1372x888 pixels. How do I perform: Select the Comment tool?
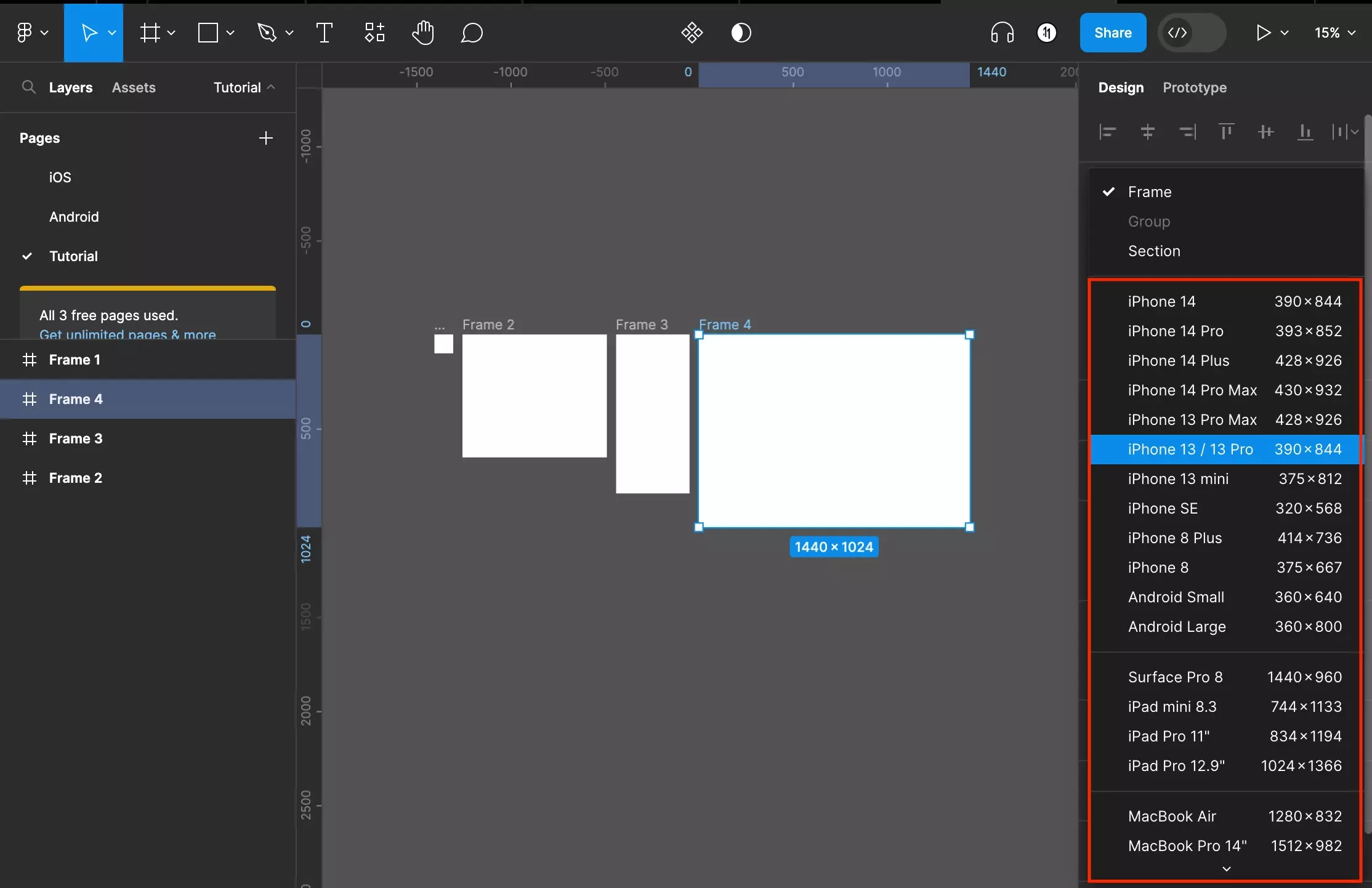[x=471, y=32]
